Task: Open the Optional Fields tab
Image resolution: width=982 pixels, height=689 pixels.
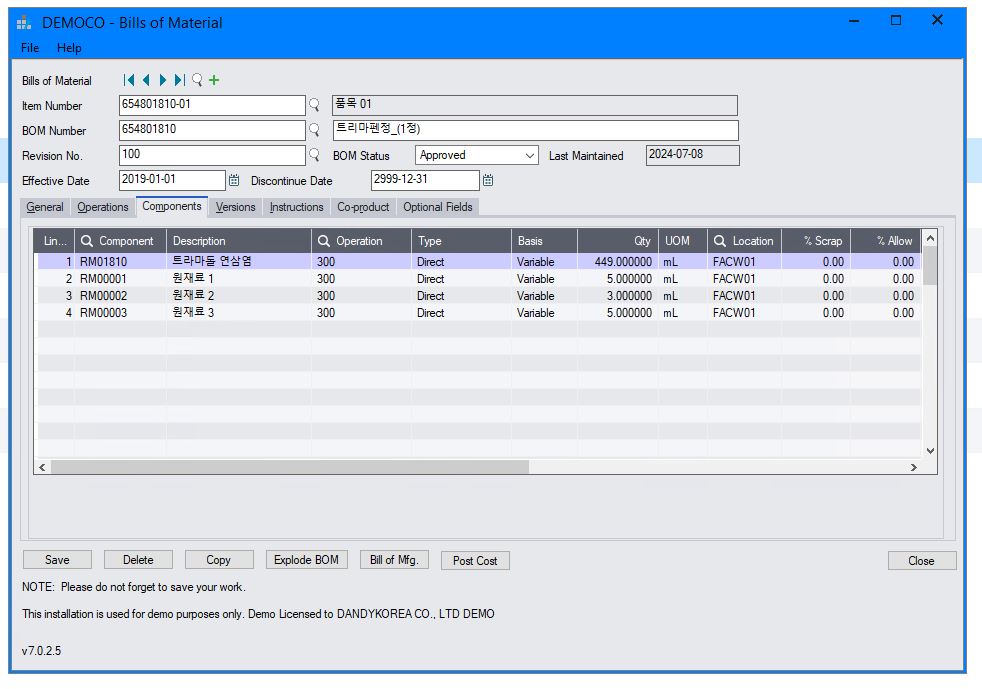Action: click(438, 207)
